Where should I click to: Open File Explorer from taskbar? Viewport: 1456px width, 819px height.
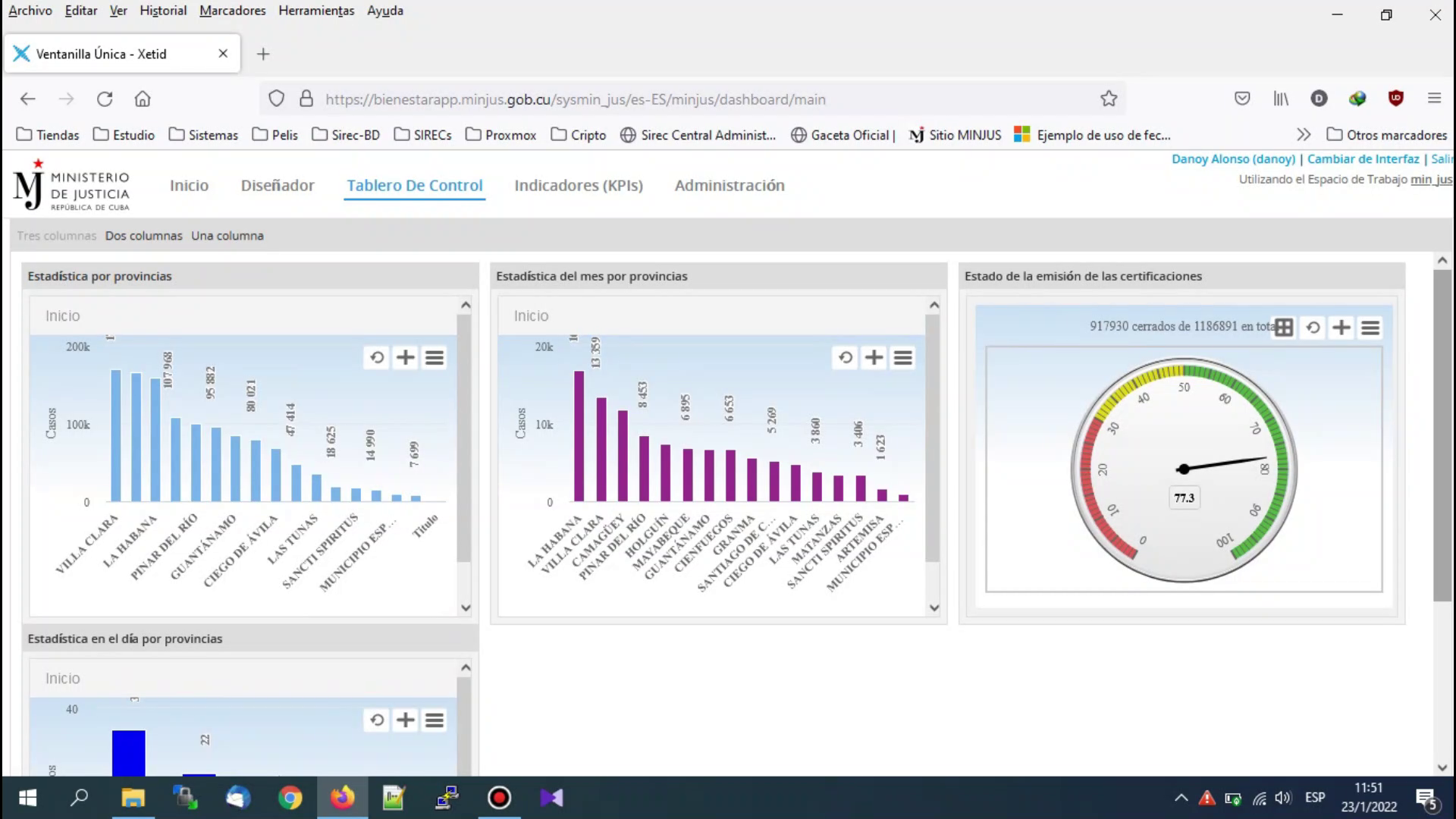click(133, 798)
